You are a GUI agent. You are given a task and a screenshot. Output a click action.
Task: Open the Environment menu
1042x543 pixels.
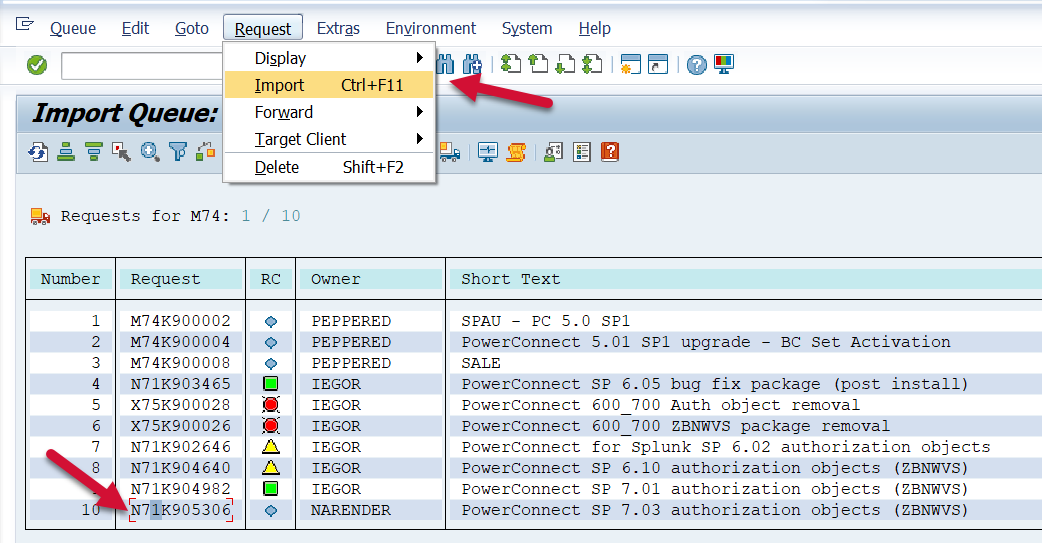point(431,28)
